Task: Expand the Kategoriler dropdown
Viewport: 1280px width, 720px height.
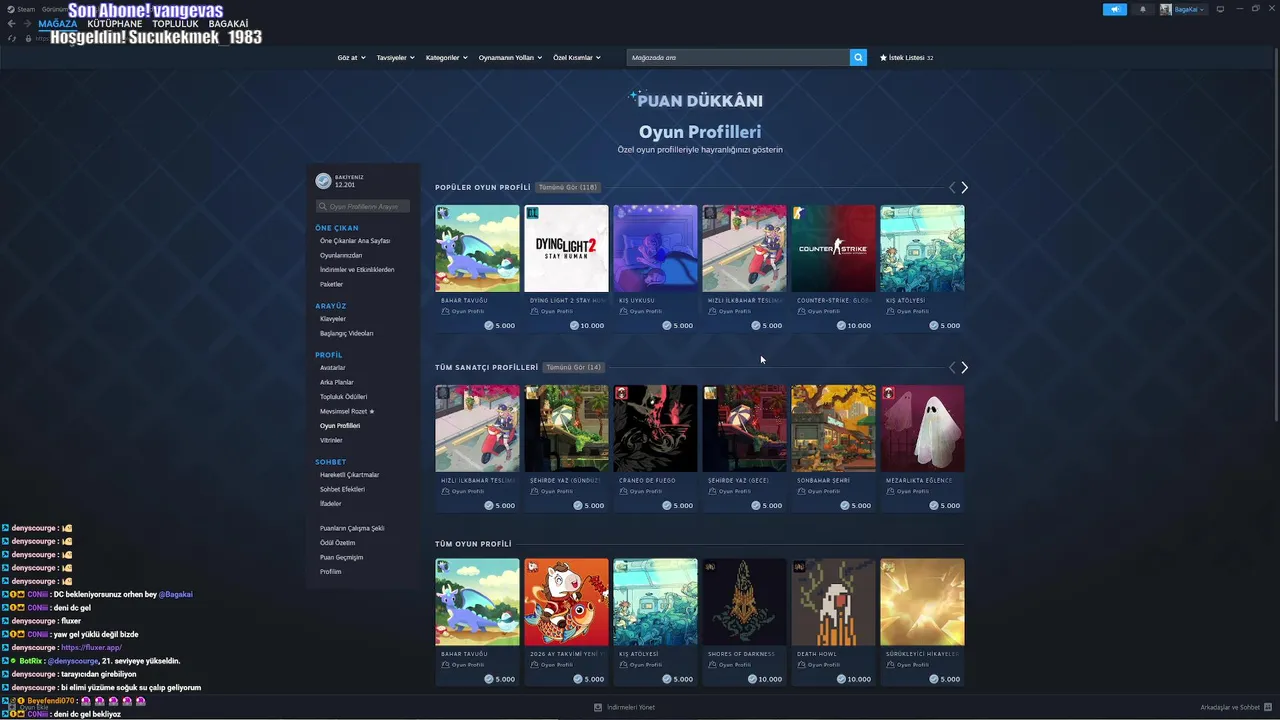Action: pyautogui.click(x=446, y=58)
